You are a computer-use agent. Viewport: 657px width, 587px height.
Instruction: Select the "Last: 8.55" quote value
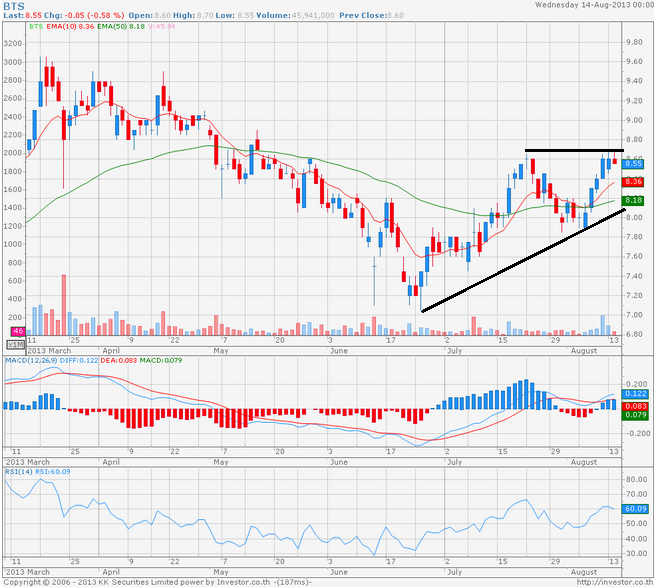22,16
